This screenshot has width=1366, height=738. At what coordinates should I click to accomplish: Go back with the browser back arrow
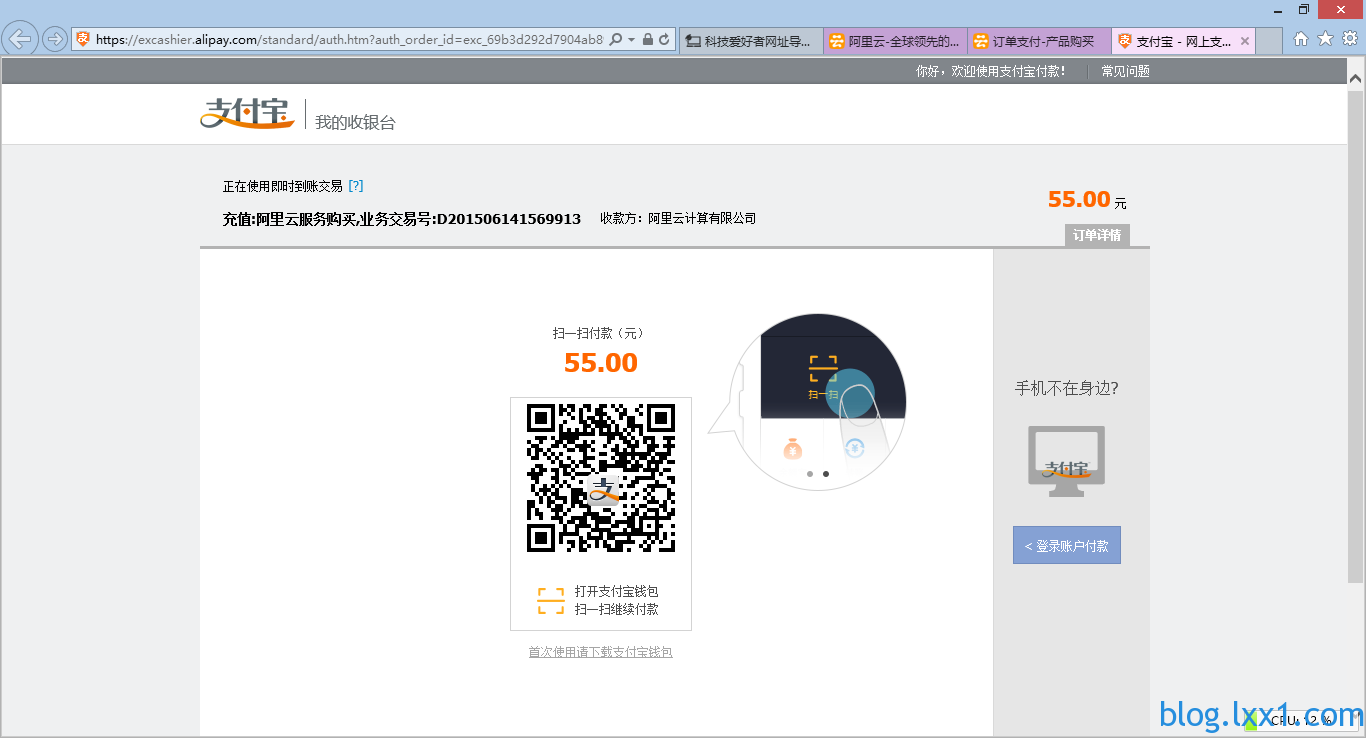tap(20, 40)
